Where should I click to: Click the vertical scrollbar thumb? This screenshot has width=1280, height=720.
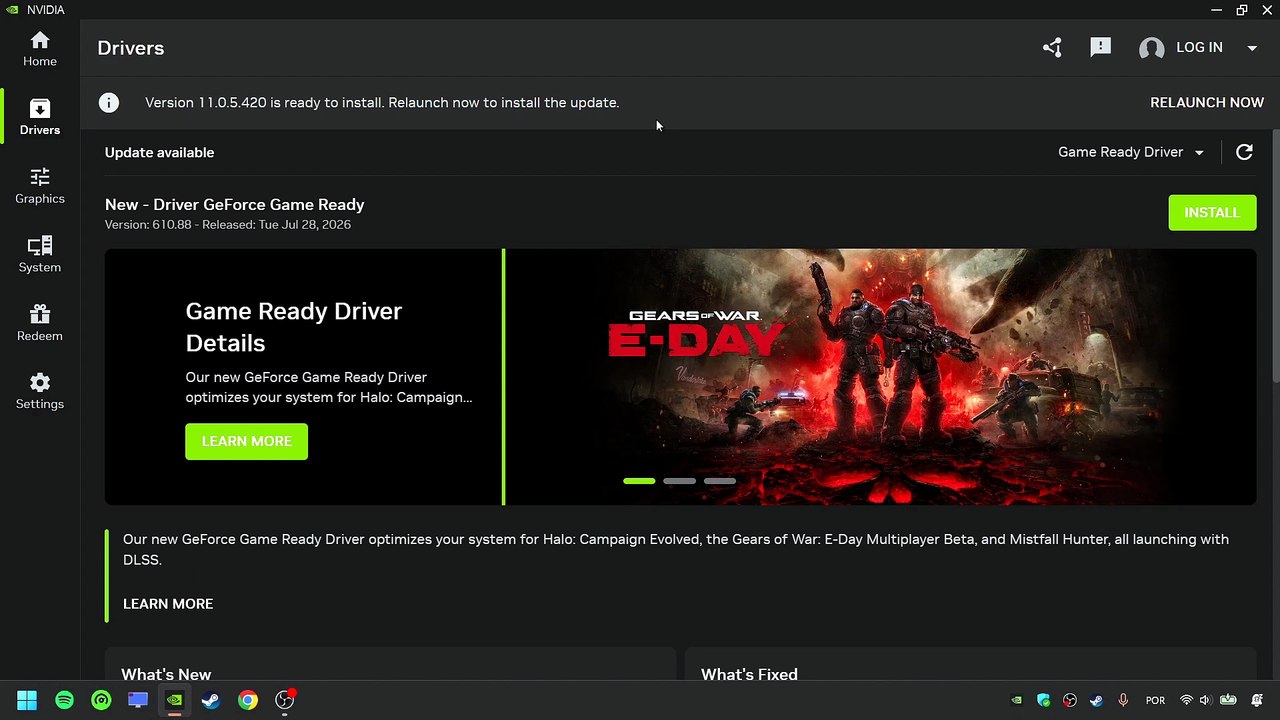(x=1275, y=255)
